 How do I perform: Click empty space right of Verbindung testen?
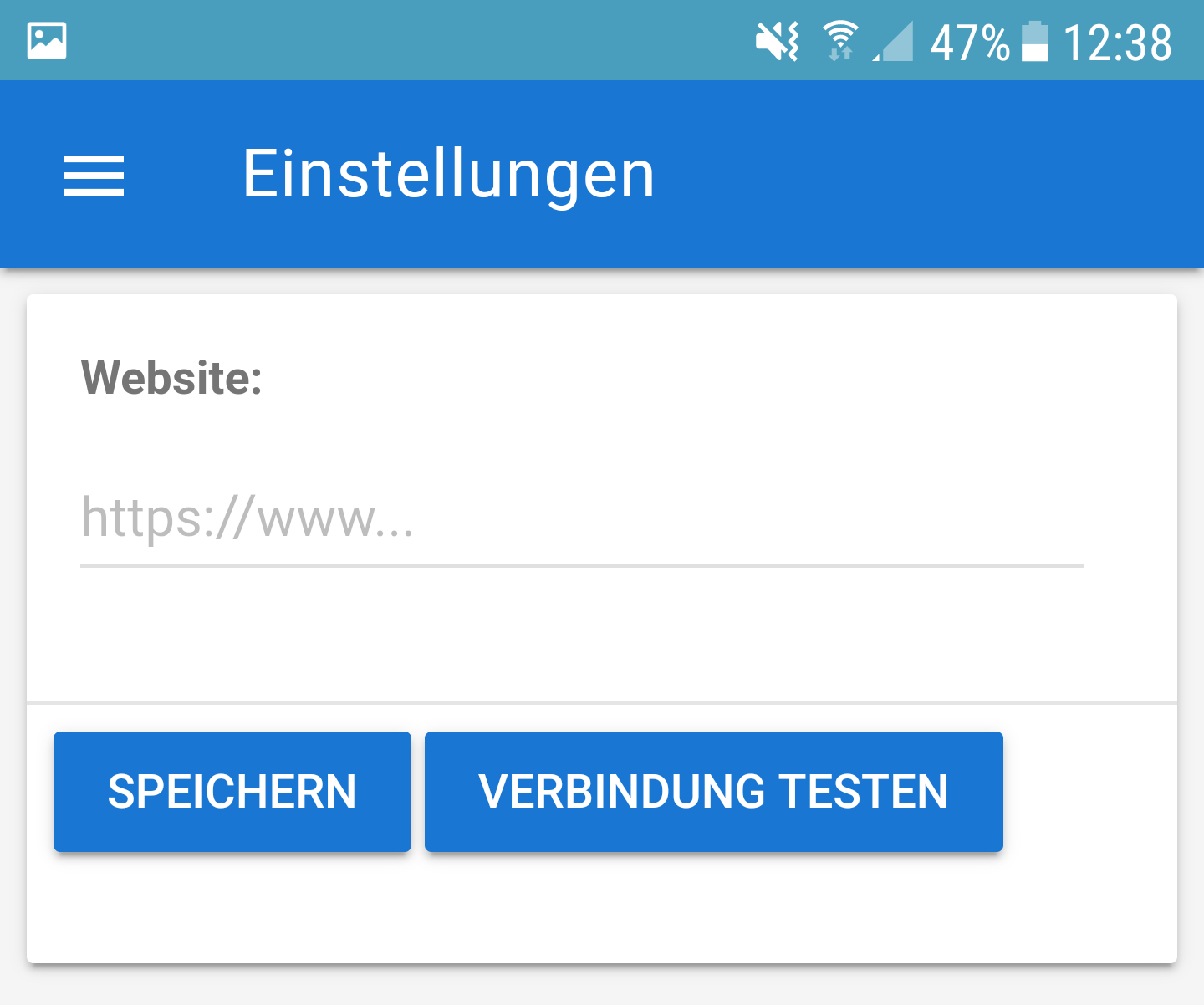click(1089, 792)
